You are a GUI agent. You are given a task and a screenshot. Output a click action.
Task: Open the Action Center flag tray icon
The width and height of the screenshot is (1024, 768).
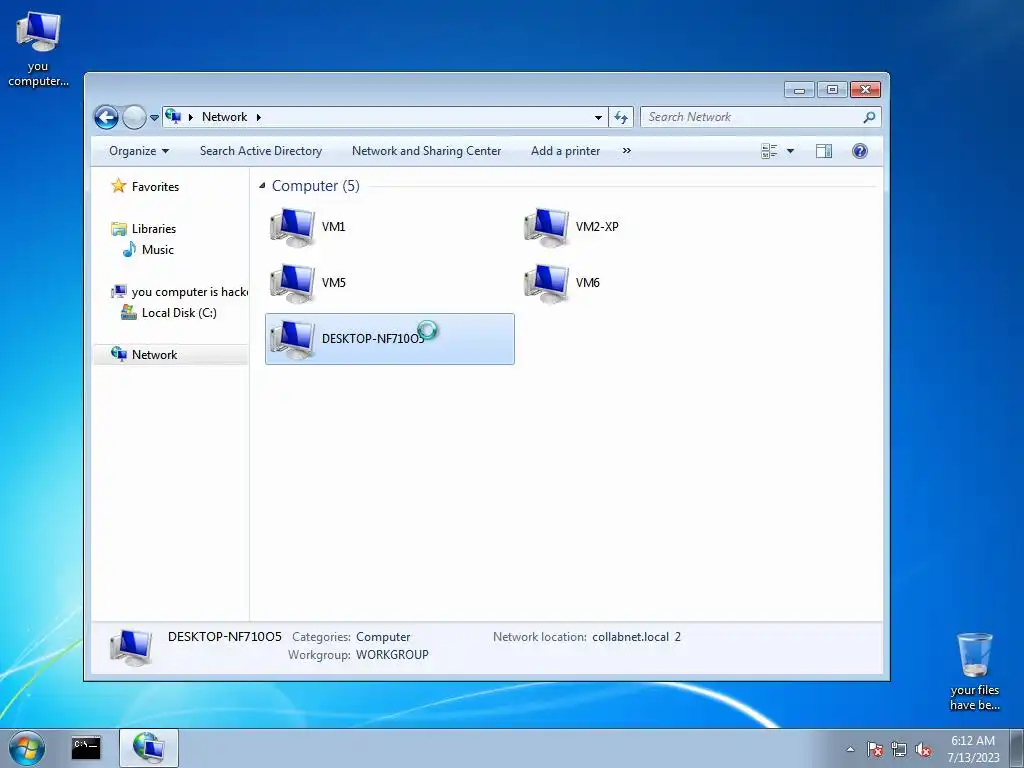coord(874,749)
